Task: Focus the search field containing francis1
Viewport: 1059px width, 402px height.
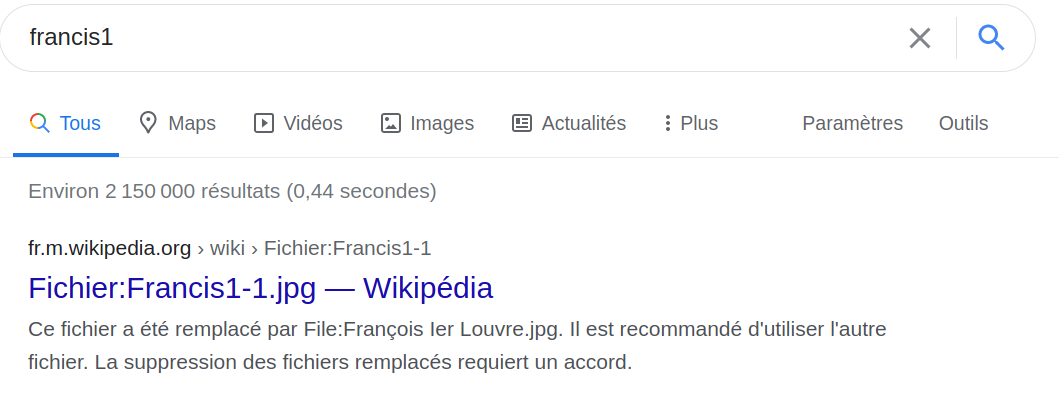Action: point(450,38)
